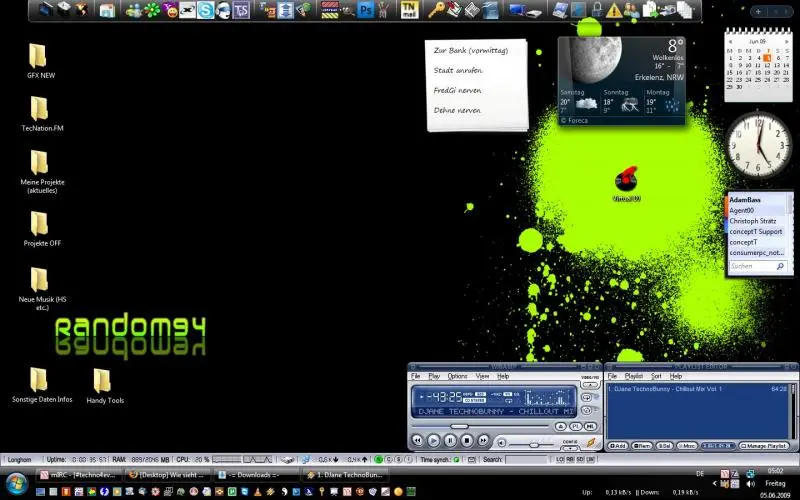Screen dimensions: 800x500
Task: Click the Suchen search field
Action: [x=750, y=267]
